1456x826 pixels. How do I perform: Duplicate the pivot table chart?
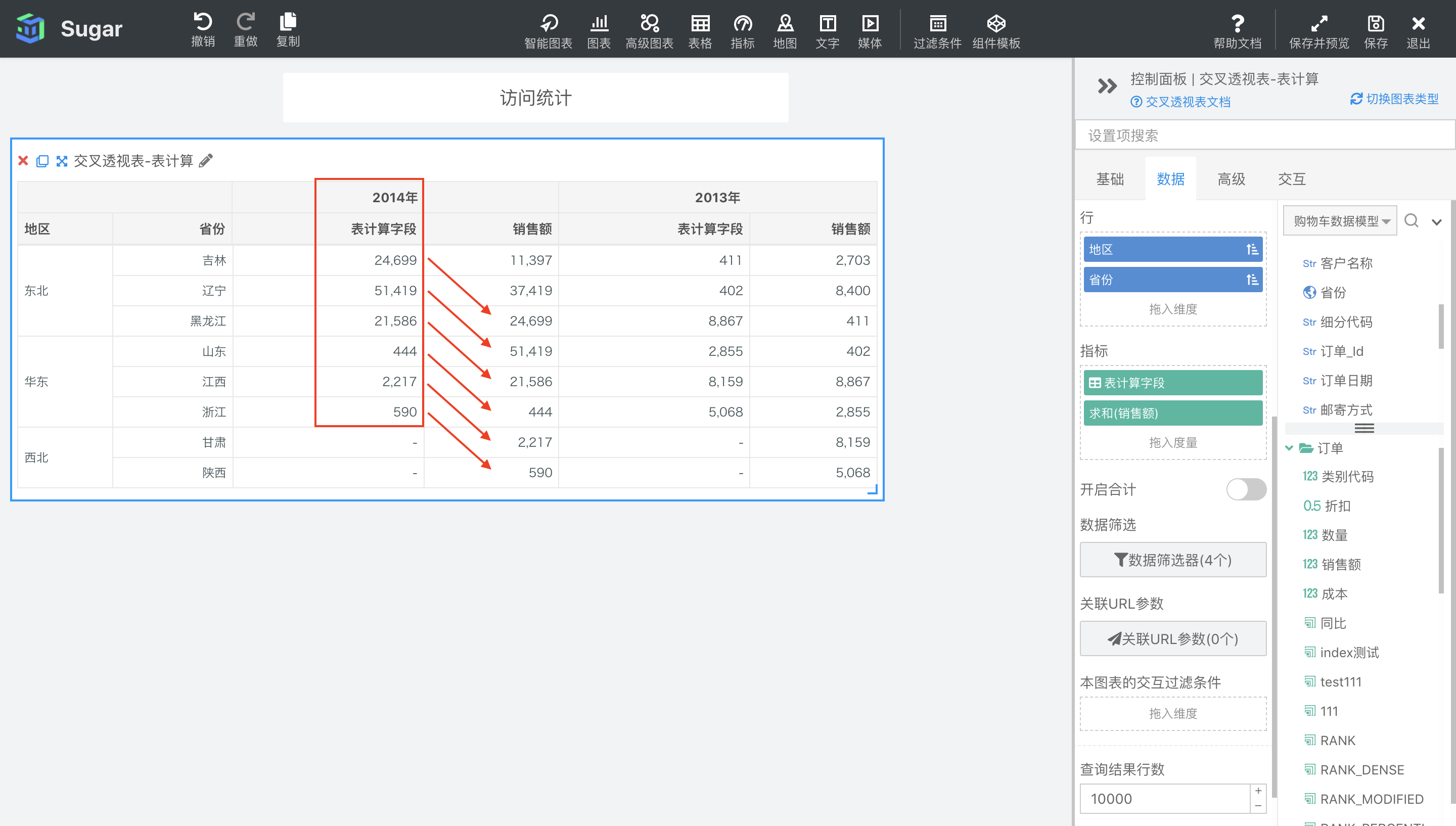click(x=42, y=161)
